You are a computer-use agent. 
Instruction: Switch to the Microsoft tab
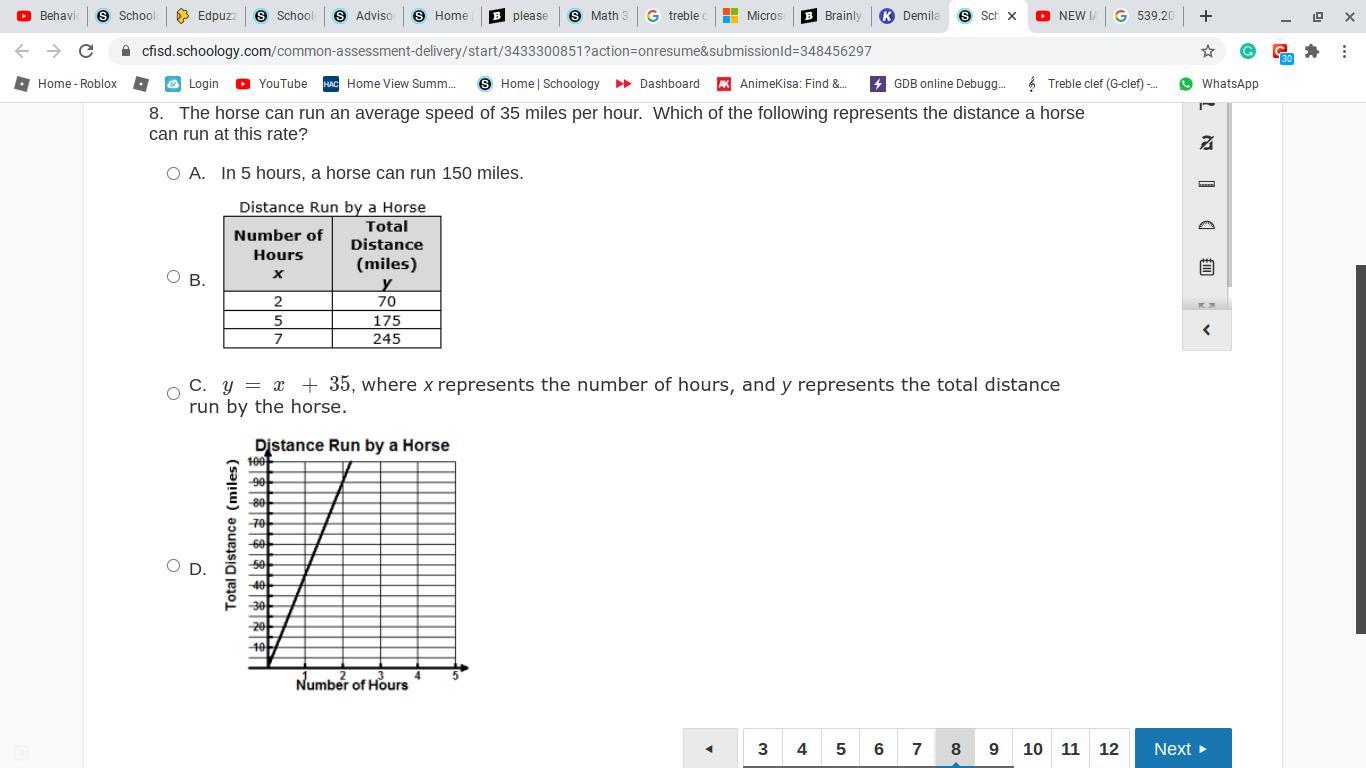pos(756,16)
